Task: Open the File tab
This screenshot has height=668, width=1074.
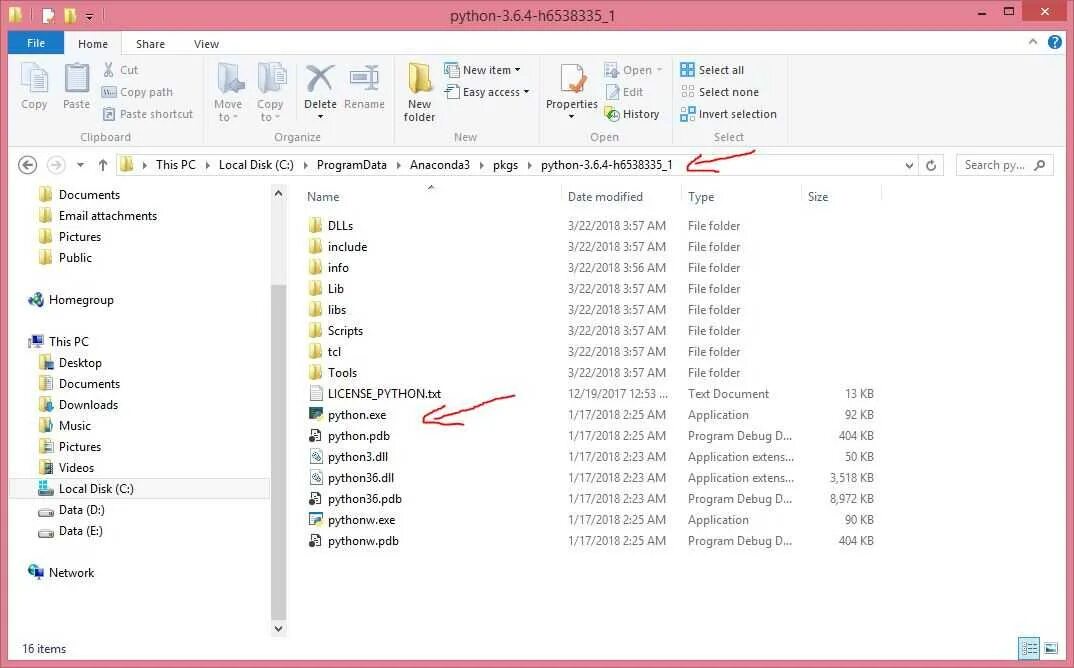Action: (36, 43)
